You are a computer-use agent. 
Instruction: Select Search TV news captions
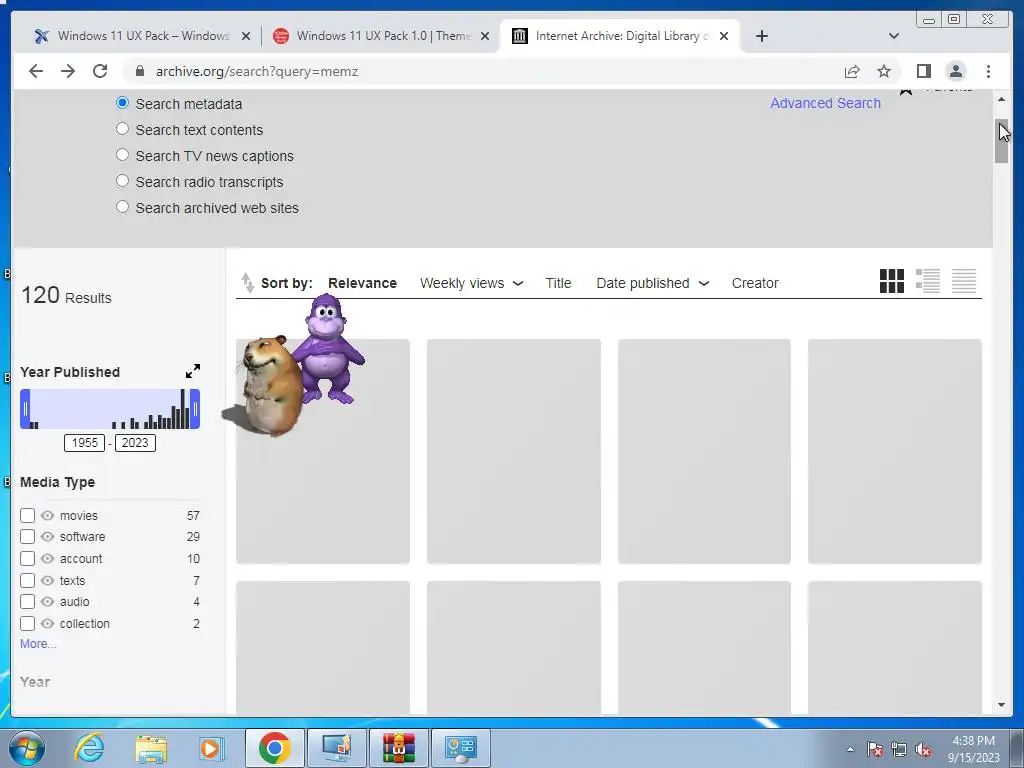[x=122, y=155]
